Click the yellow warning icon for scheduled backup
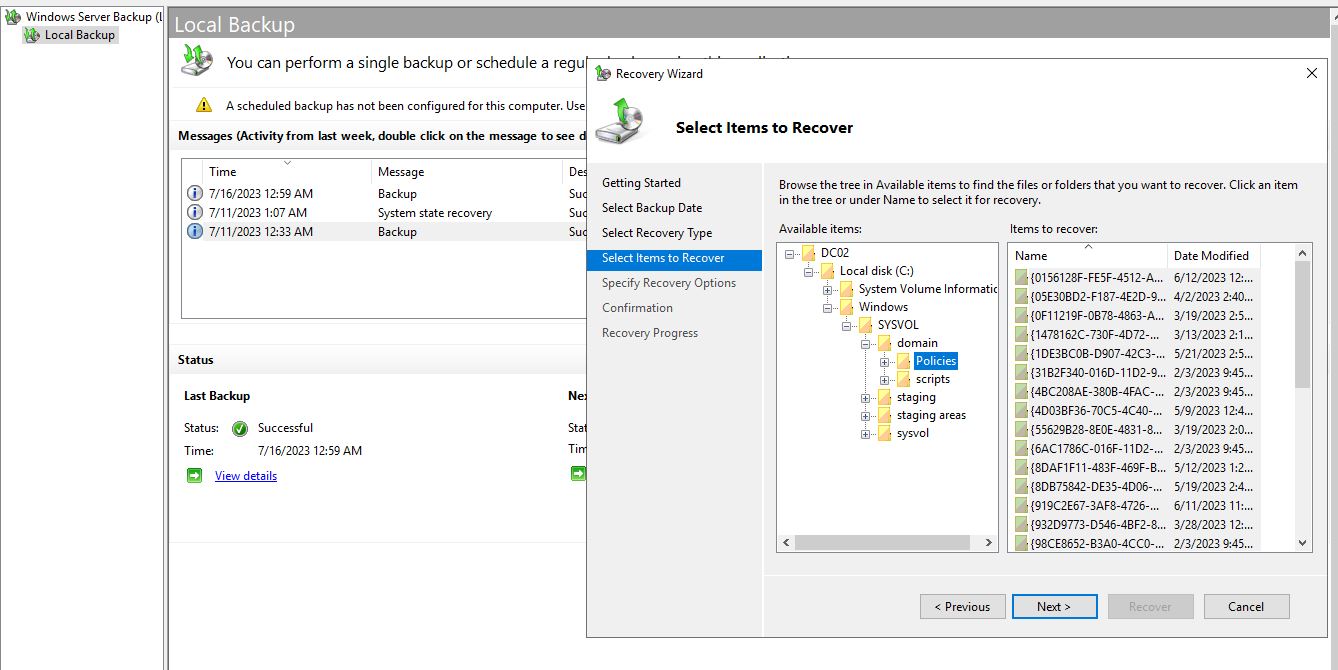The height and width of the screenshot is (670, 1338). [204, 105]
